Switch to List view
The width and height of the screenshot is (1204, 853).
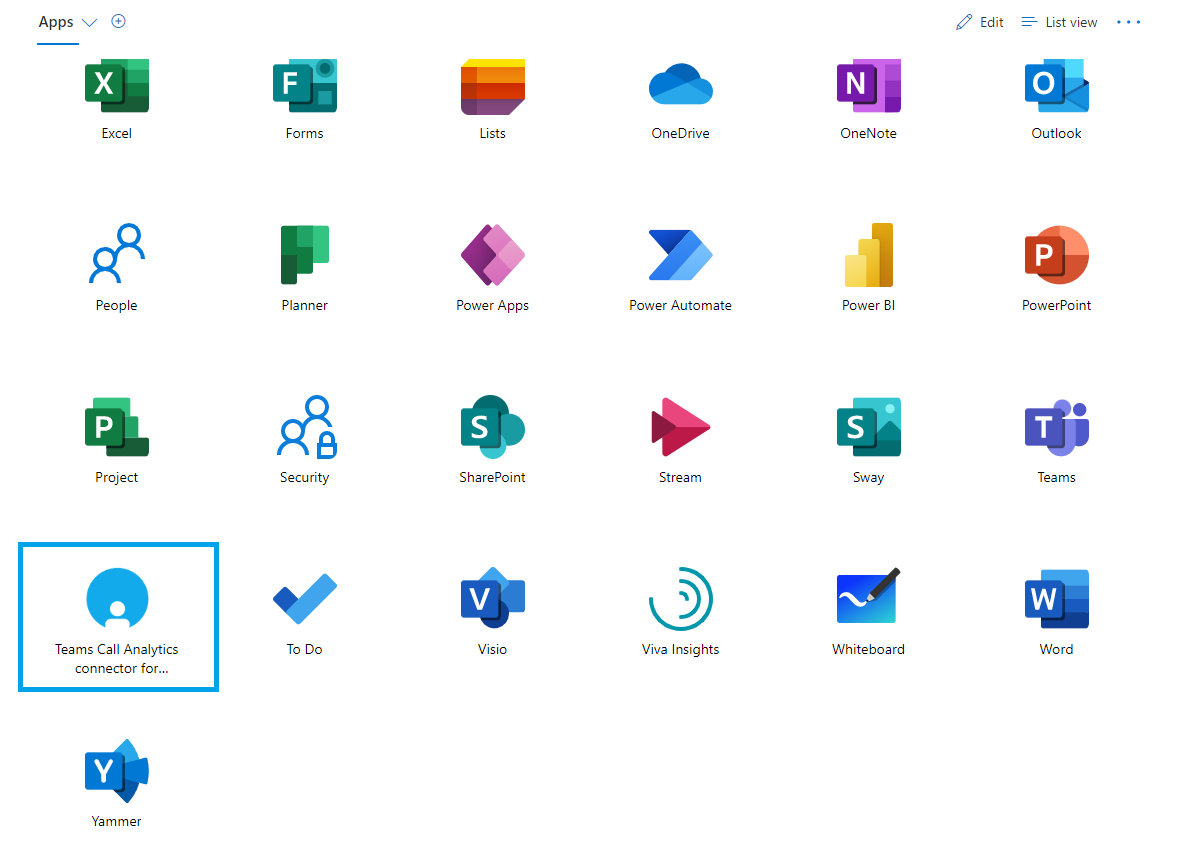pos(1059,22)
